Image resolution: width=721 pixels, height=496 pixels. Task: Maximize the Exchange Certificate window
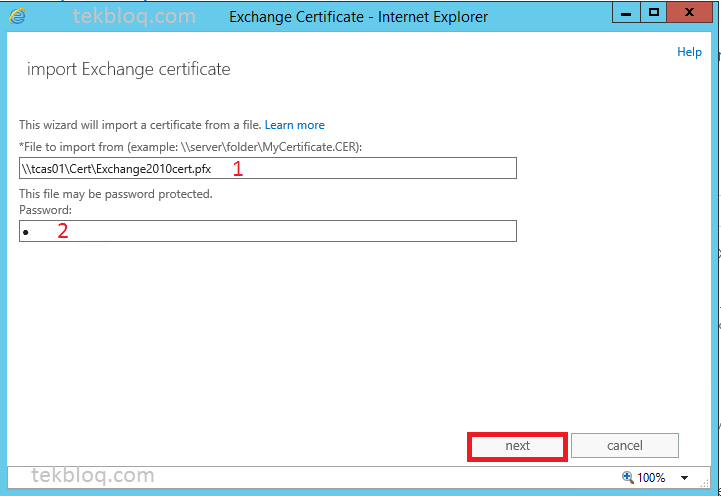click(x=653, y=13)
